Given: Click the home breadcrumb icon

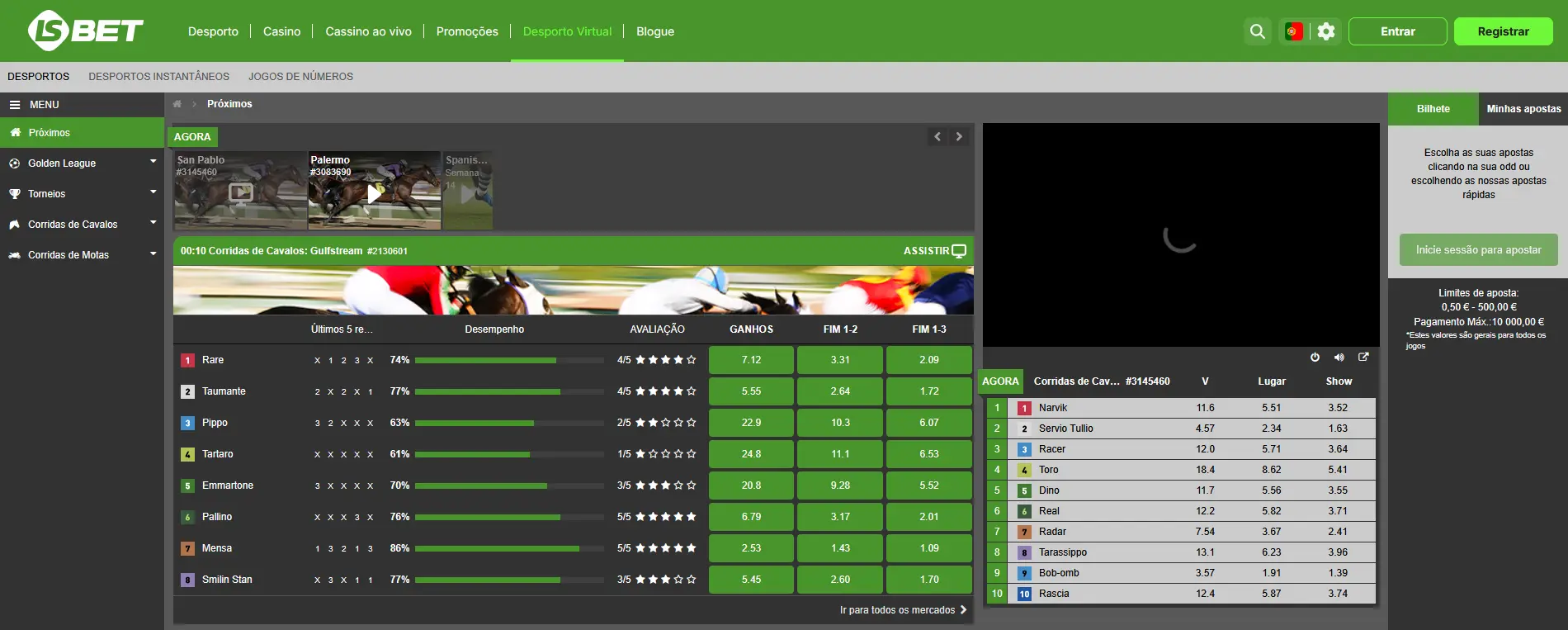Looking at the screenshot, I should click(177, 104).
